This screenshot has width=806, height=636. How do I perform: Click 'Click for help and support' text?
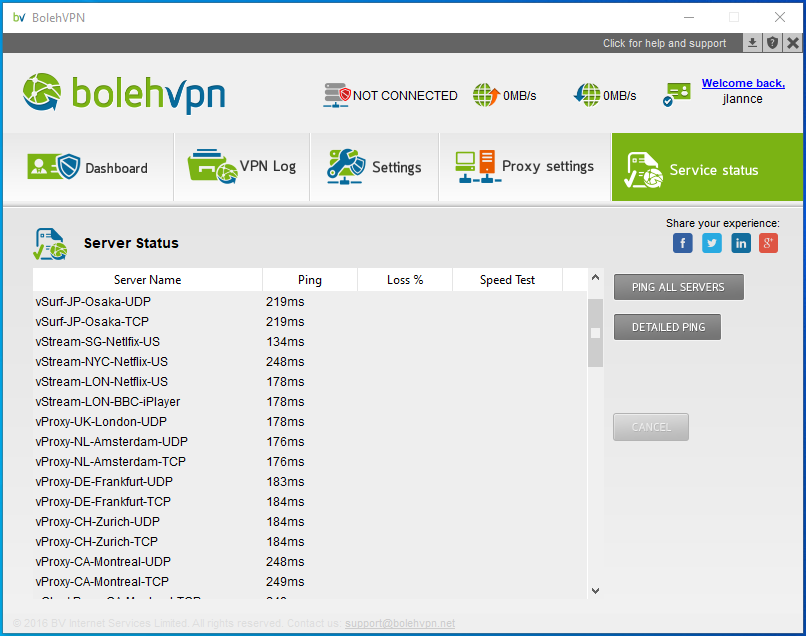(664, 43)
